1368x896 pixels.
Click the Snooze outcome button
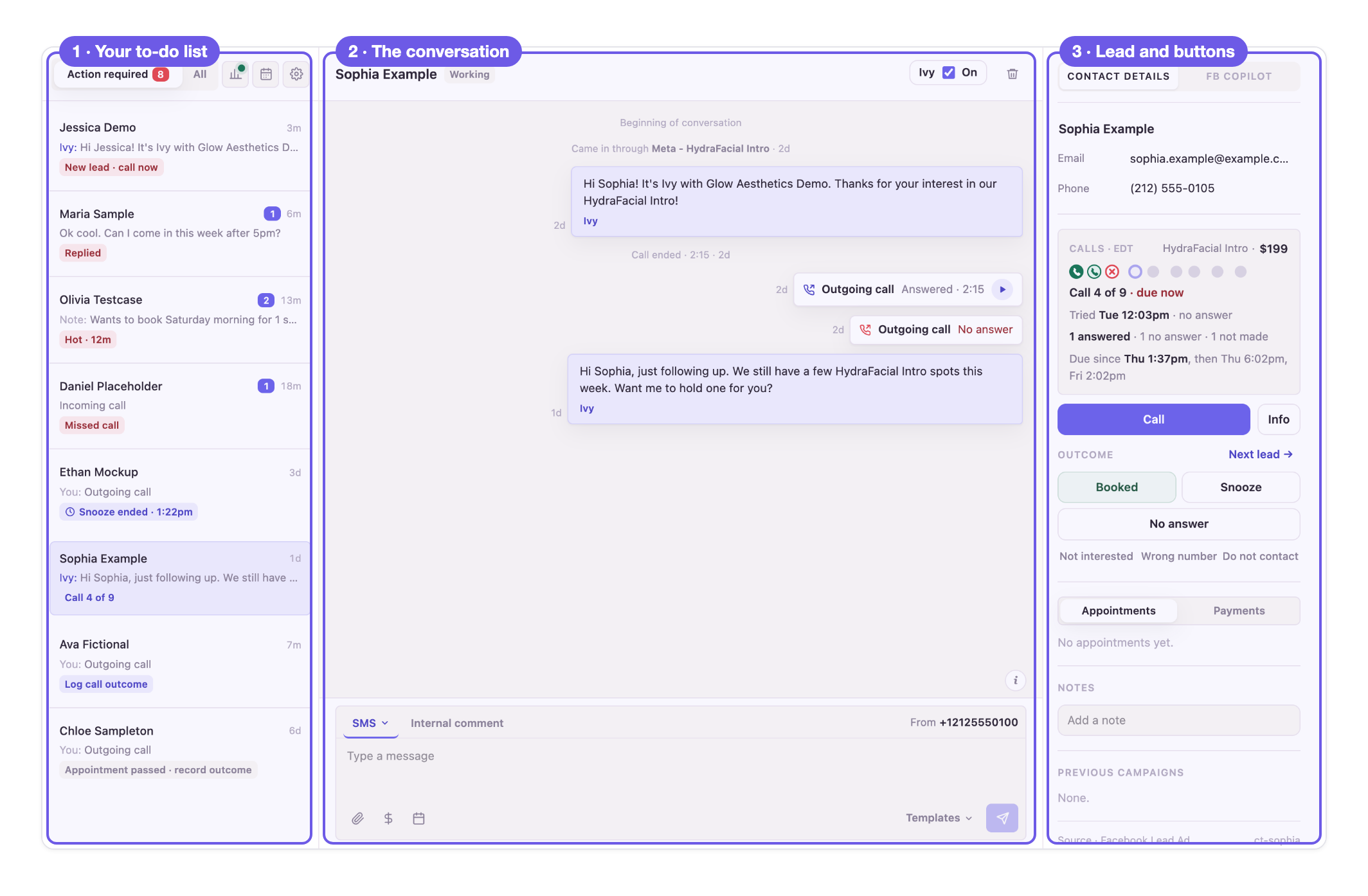(x=1241, y=487)
